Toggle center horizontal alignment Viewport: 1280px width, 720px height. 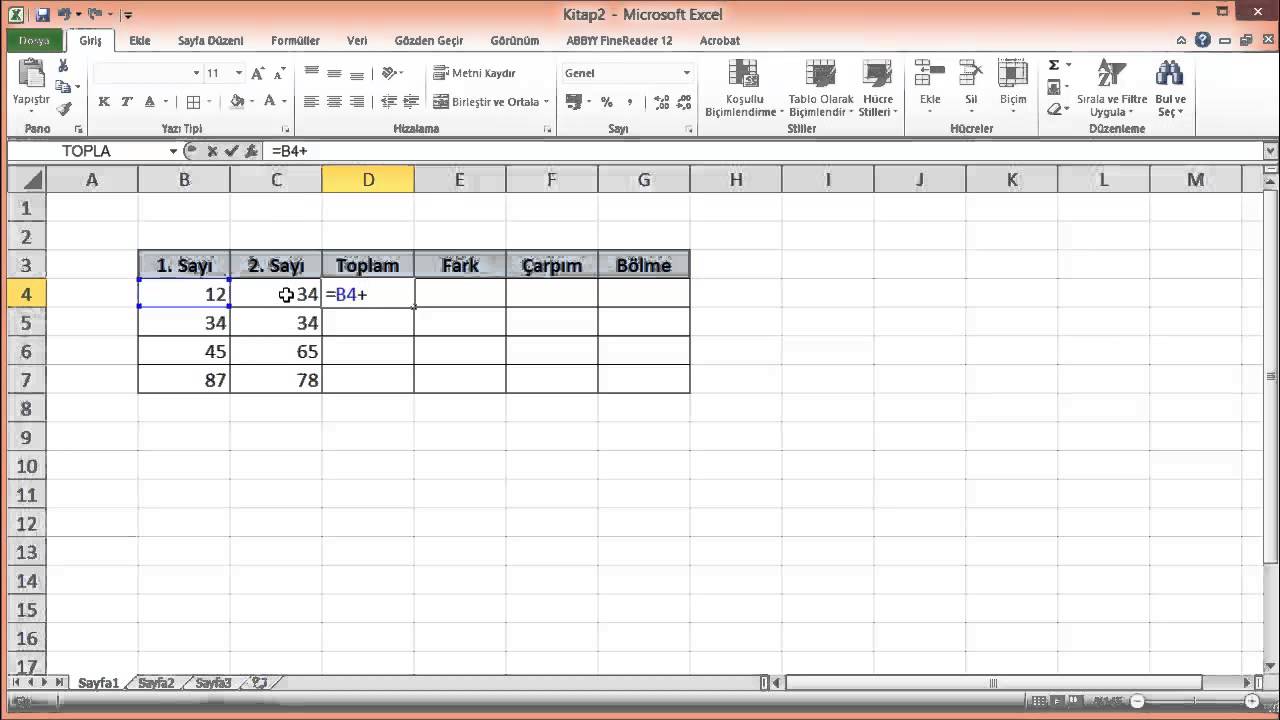[334, 102]
